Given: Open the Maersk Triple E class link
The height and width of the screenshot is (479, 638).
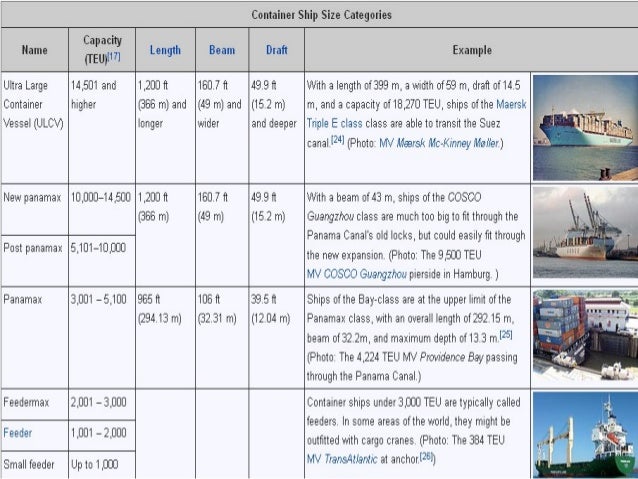Looking at the screenshot, I should 416,114.
